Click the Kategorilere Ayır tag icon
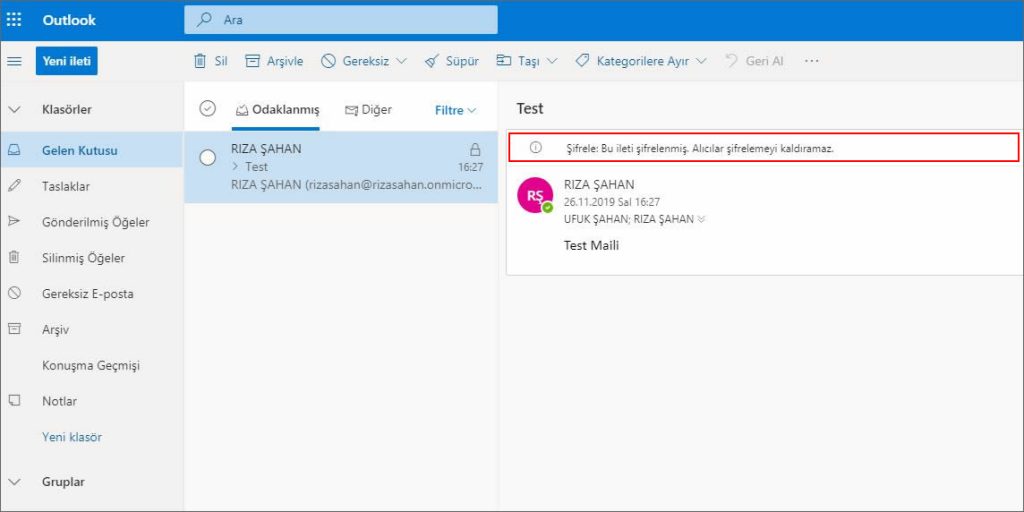1024x512 pixels. (x=582, y=61)
